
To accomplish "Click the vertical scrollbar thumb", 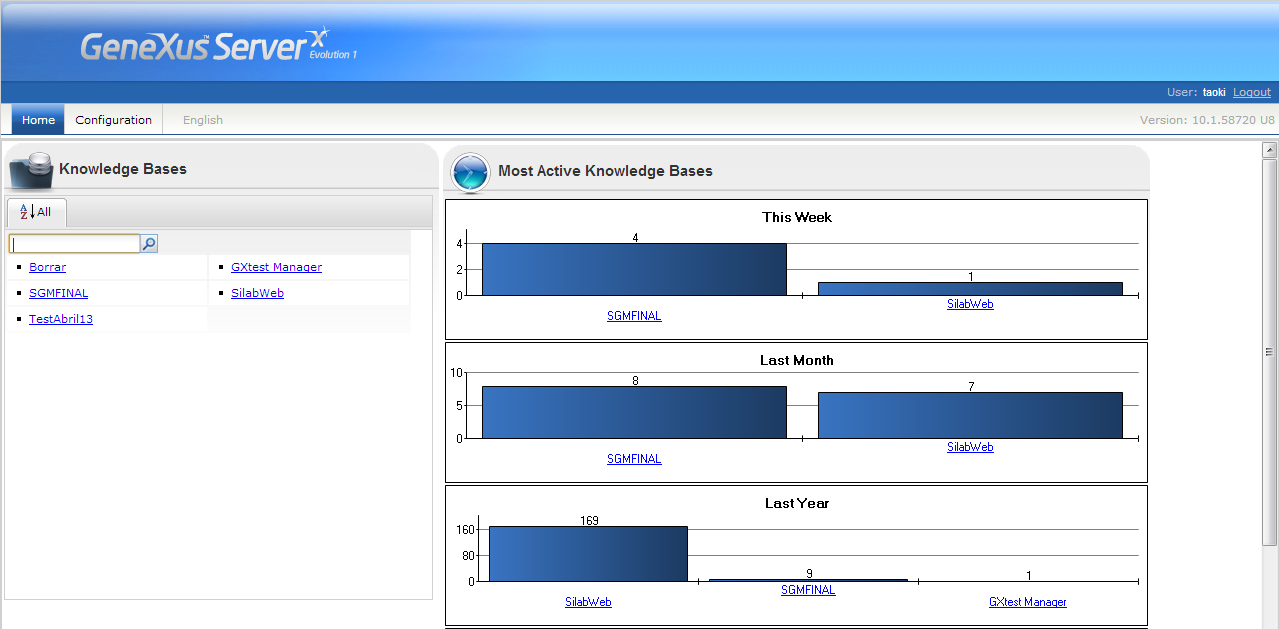I will [x=1270, y=352].
